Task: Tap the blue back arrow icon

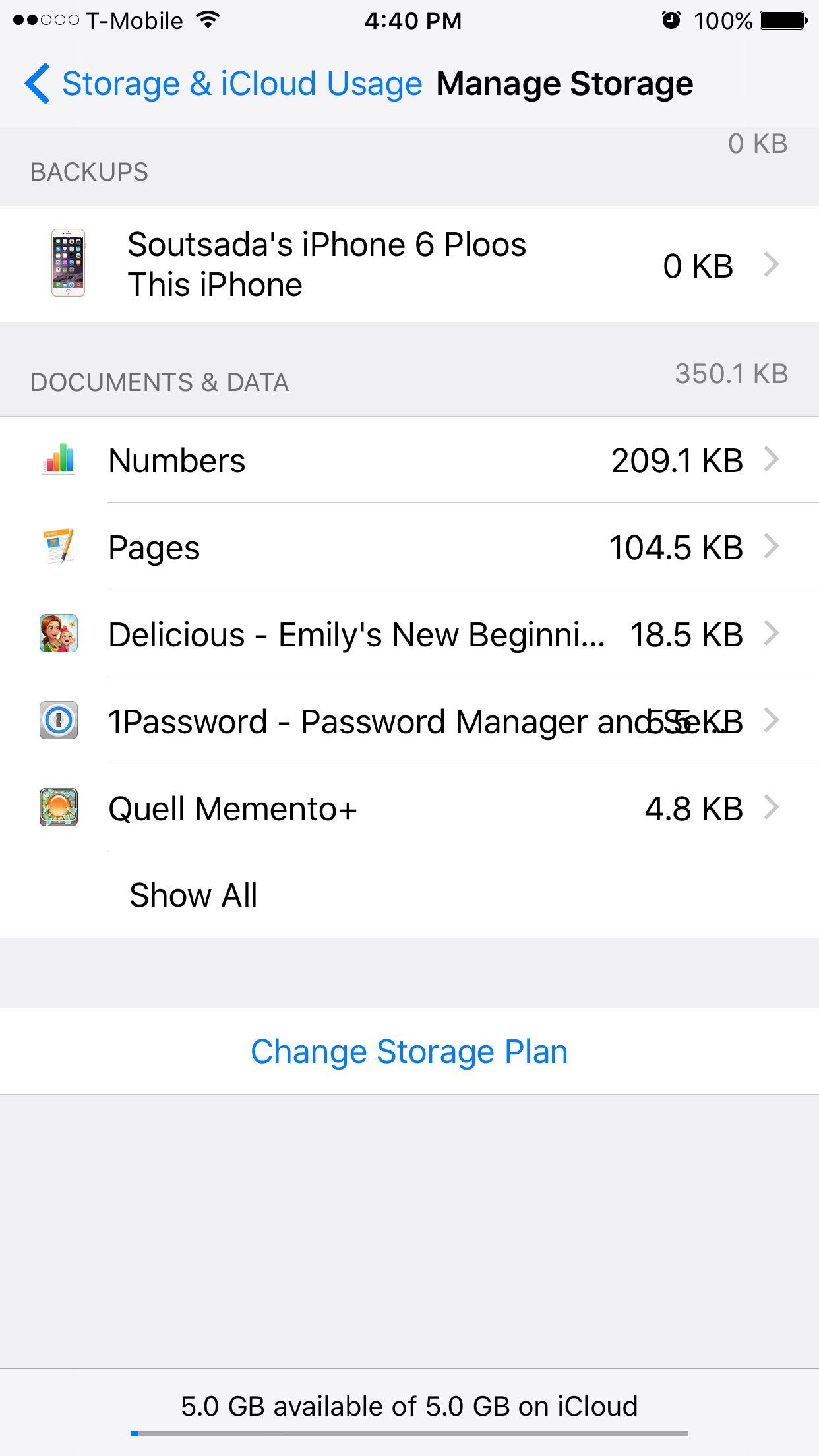Action: pyautogui.click(x=38, y=84)
